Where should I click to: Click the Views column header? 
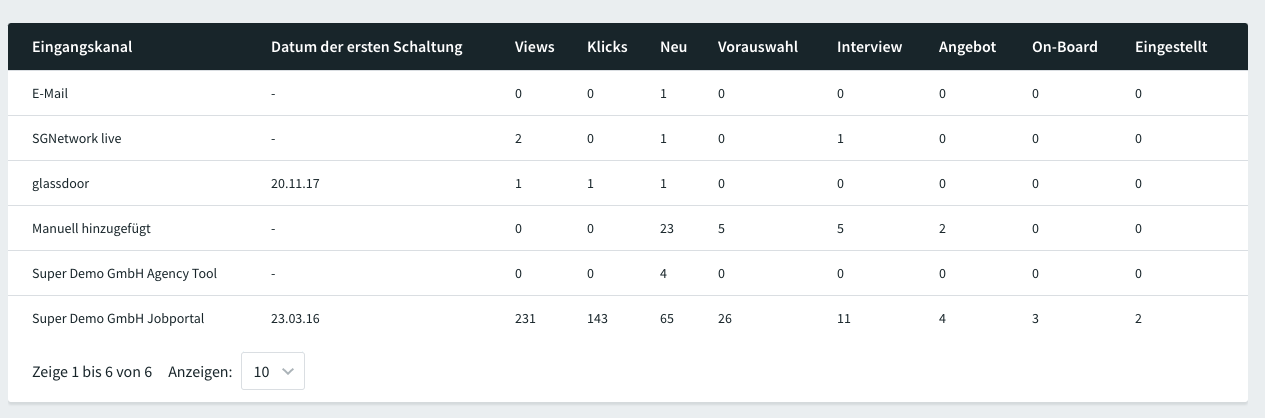[x=534, y=47]
